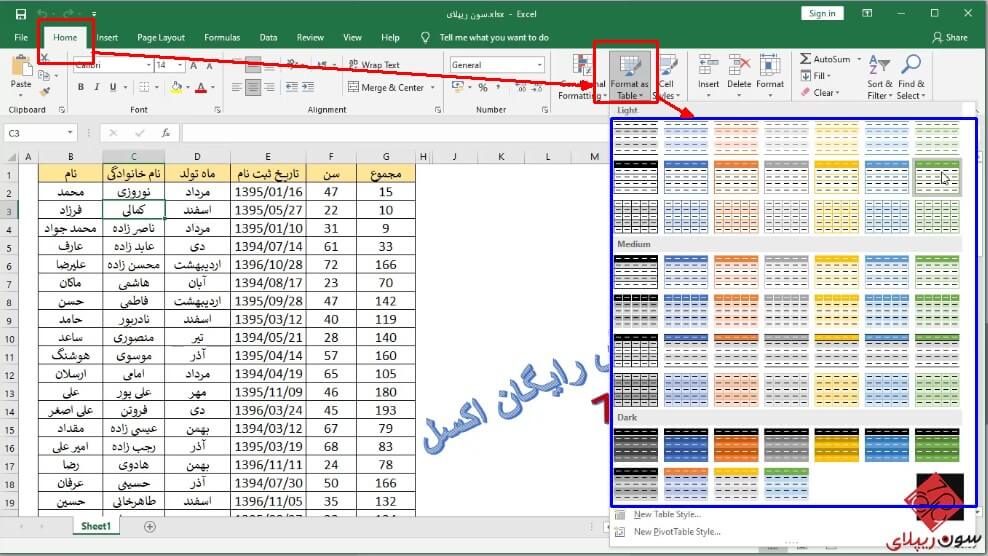
Task: Click the Sign in button
Action: pos(822,13)
